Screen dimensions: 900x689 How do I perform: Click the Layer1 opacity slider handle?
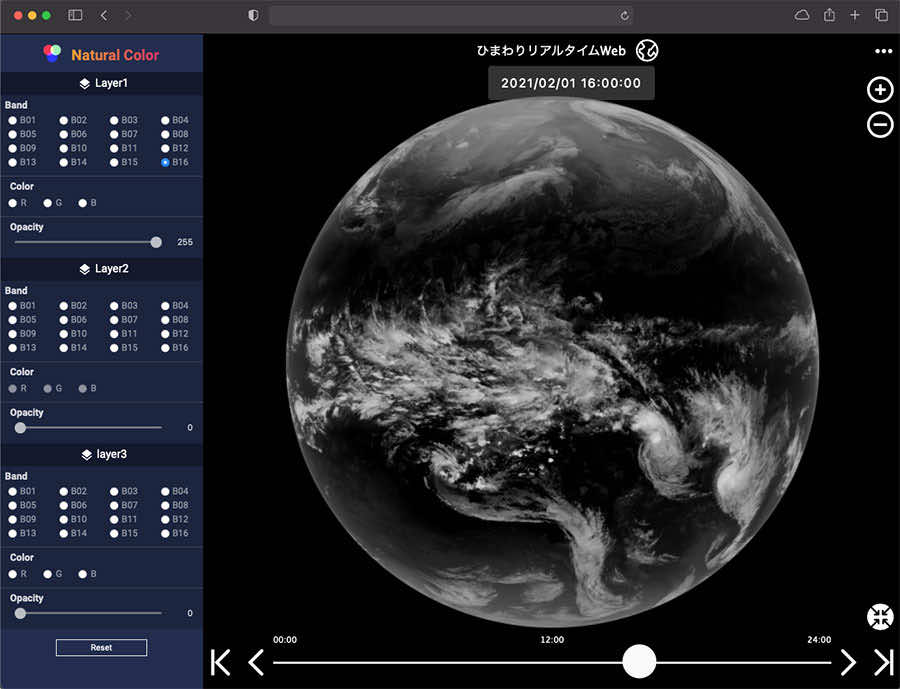(156, 242)
